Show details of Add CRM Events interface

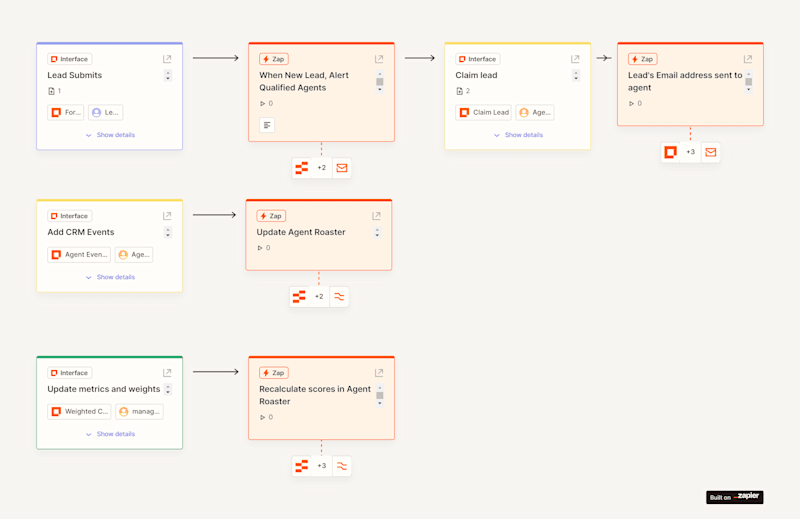[110, 277]
